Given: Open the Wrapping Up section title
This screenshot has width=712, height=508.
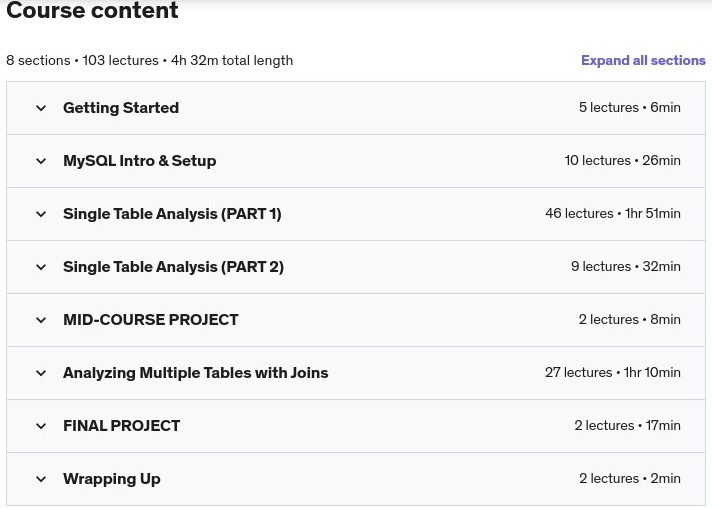Looking at the screenshot, I should [x=111, y=479].
